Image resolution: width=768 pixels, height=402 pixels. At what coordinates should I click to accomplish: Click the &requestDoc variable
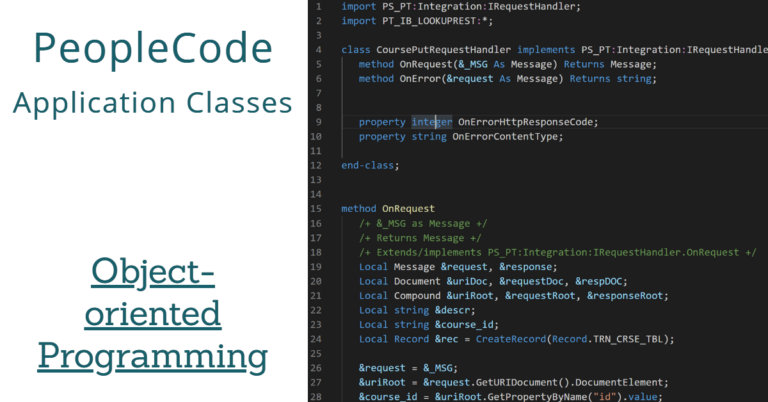[x=531, y=282]
